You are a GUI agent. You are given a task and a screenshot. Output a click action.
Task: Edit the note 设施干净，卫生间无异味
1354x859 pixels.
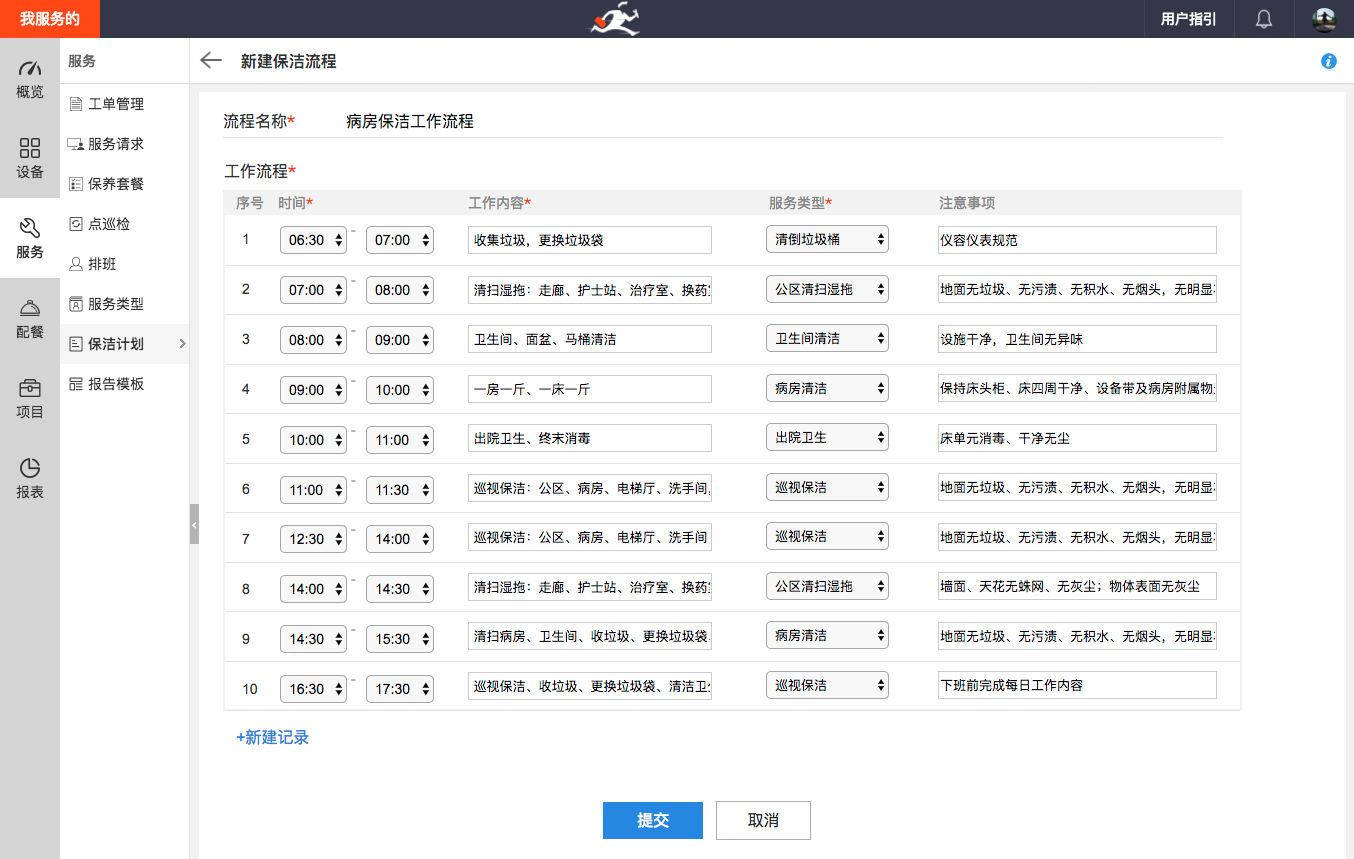coord(1077,339)
